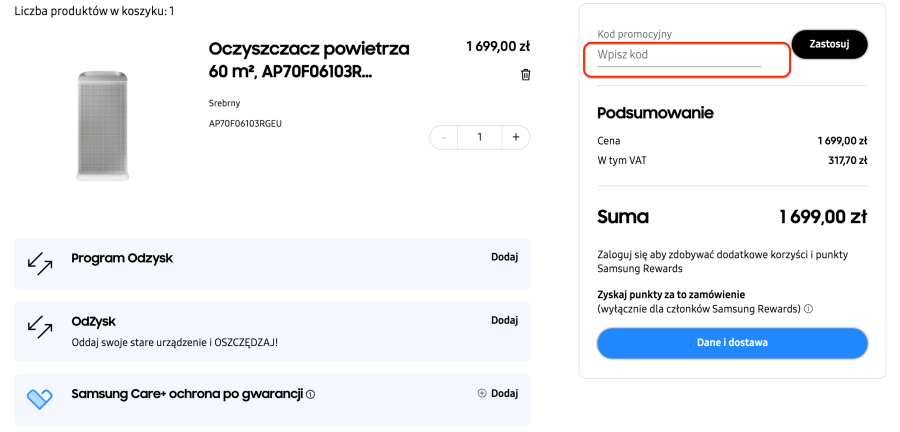Click the promo code input field
900x432 pixels.
[679, 56]
